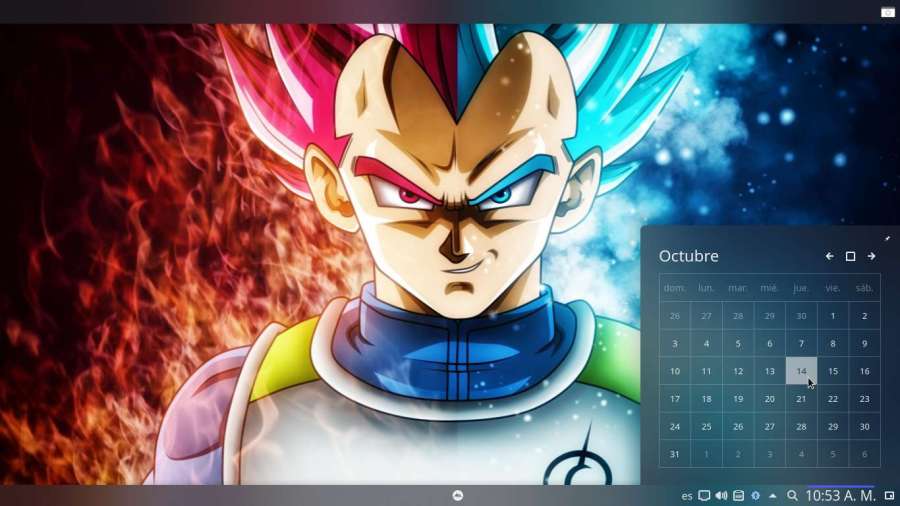Click the top-right corner panel icon

coord(887,12)
